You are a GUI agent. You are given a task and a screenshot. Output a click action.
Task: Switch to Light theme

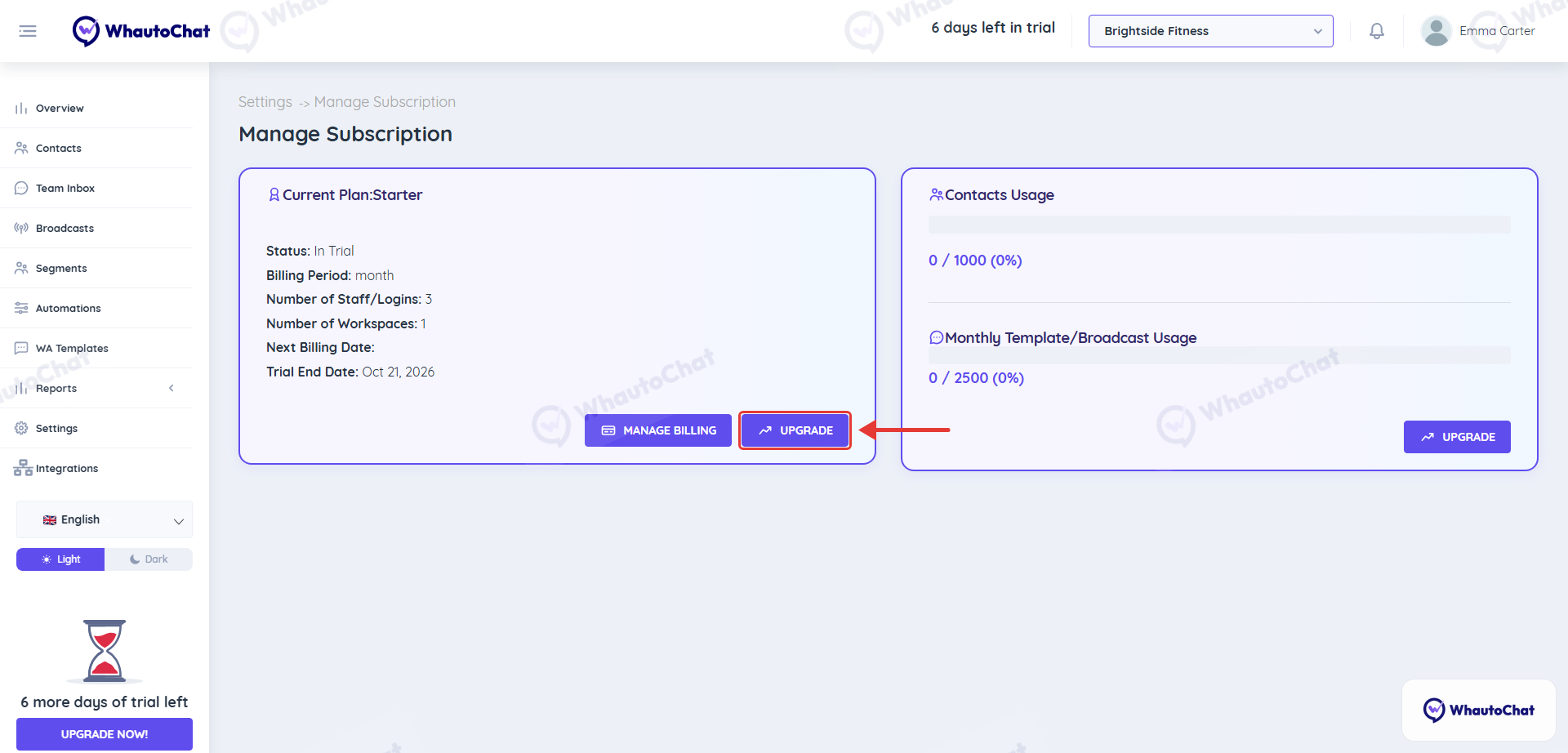[x=60, y=559]
